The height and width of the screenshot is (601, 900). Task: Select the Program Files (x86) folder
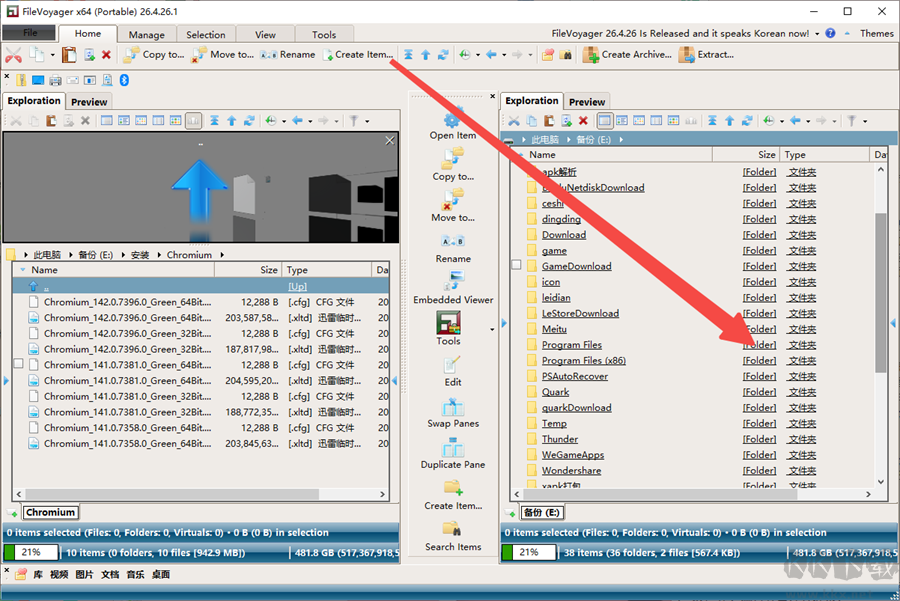(583, 360)
